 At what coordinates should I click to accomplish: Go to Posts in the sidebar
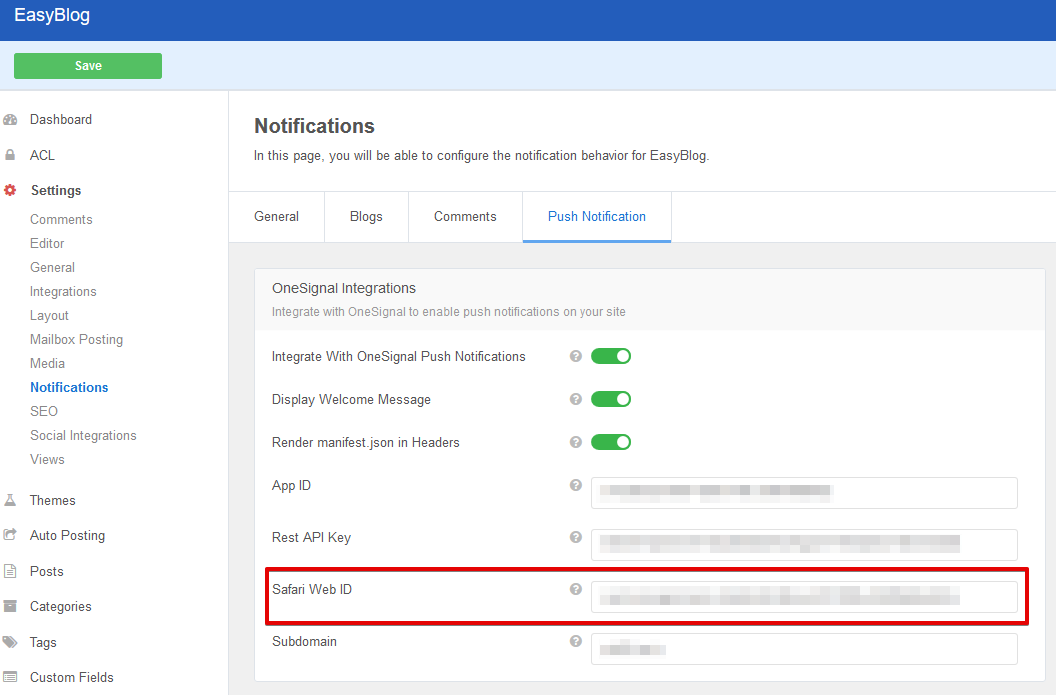(46, 571)
